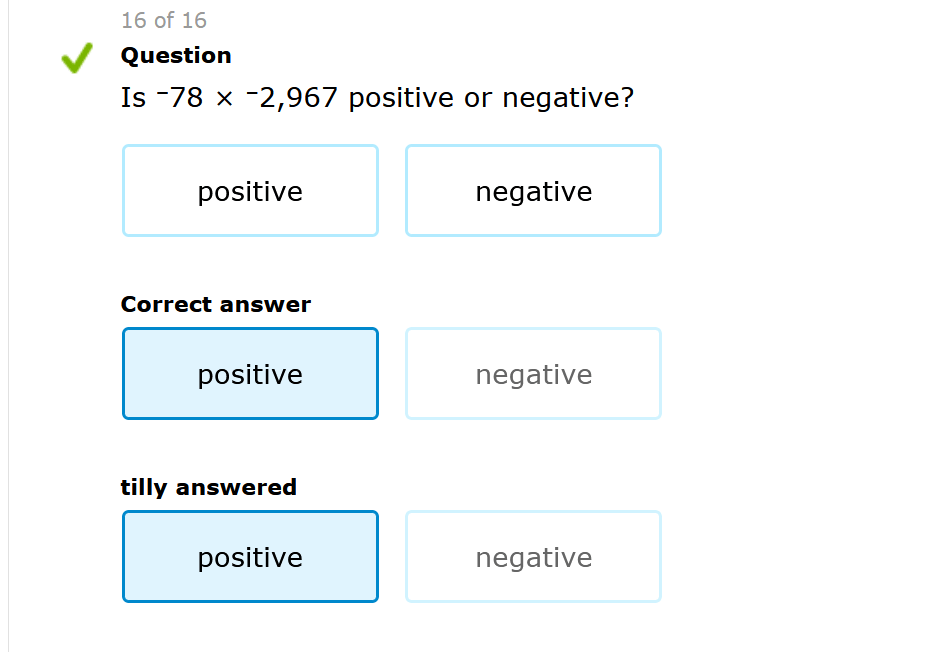Image resolution: width=943 pixels, height=652 pixels.
Task: Click the bold "Question" heading
Action: tap(176, 55)
